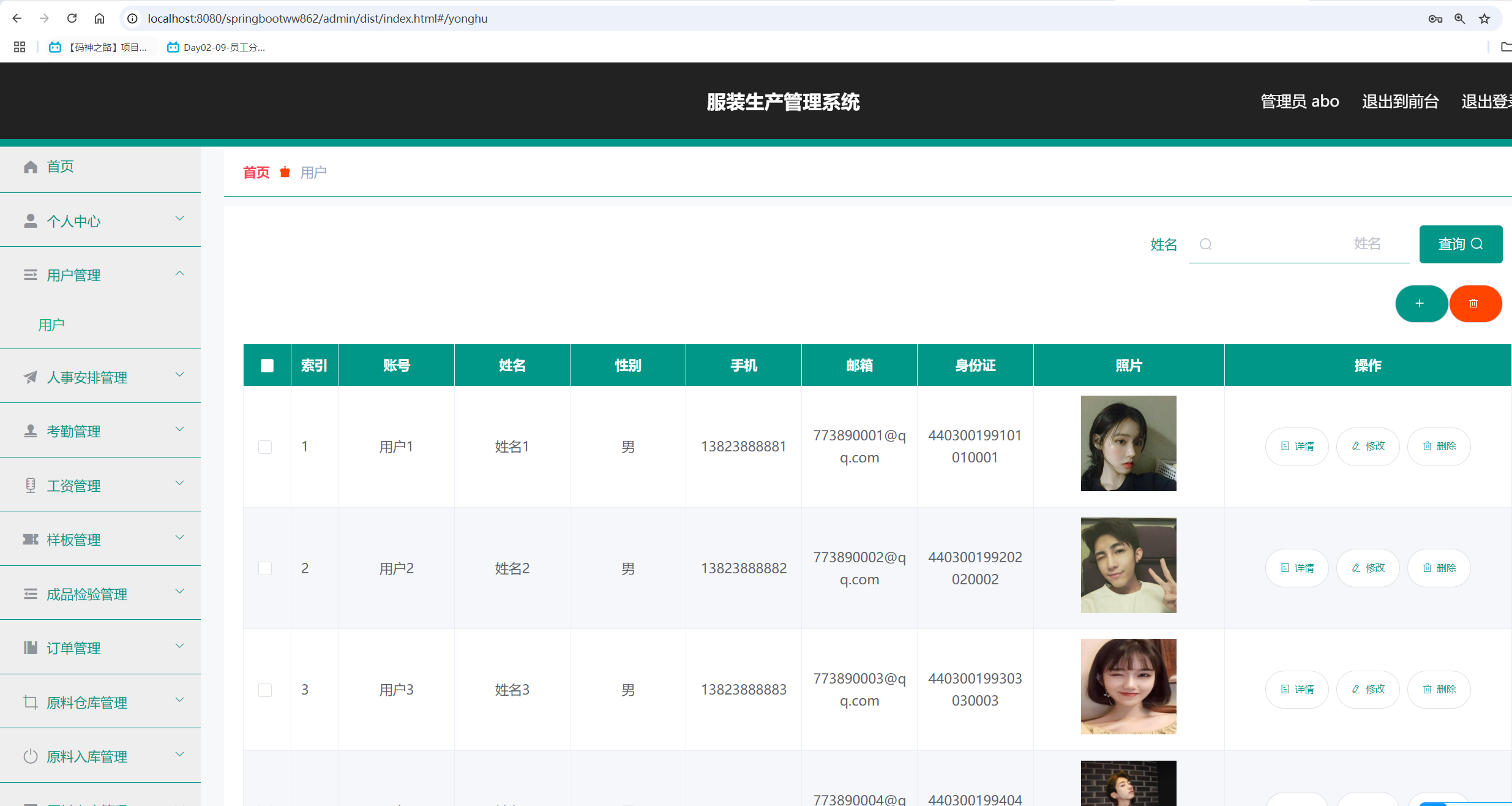Click the 姓名 search input field
Viewport: 1512px width, 806px height.
[x=1298, y=244]
